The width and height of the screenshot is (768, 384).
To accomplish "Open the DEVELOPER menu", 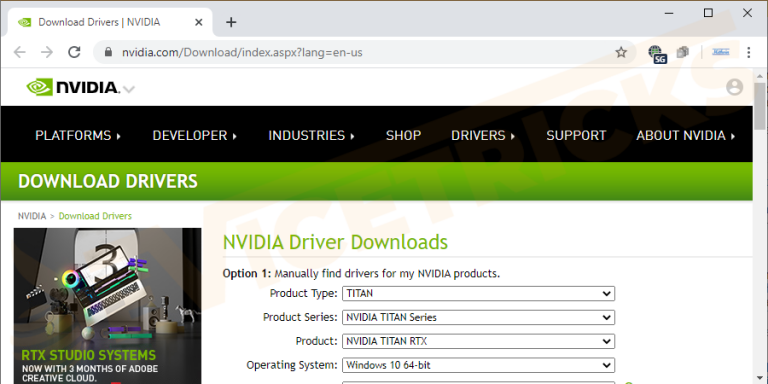I will coord(194,135).
